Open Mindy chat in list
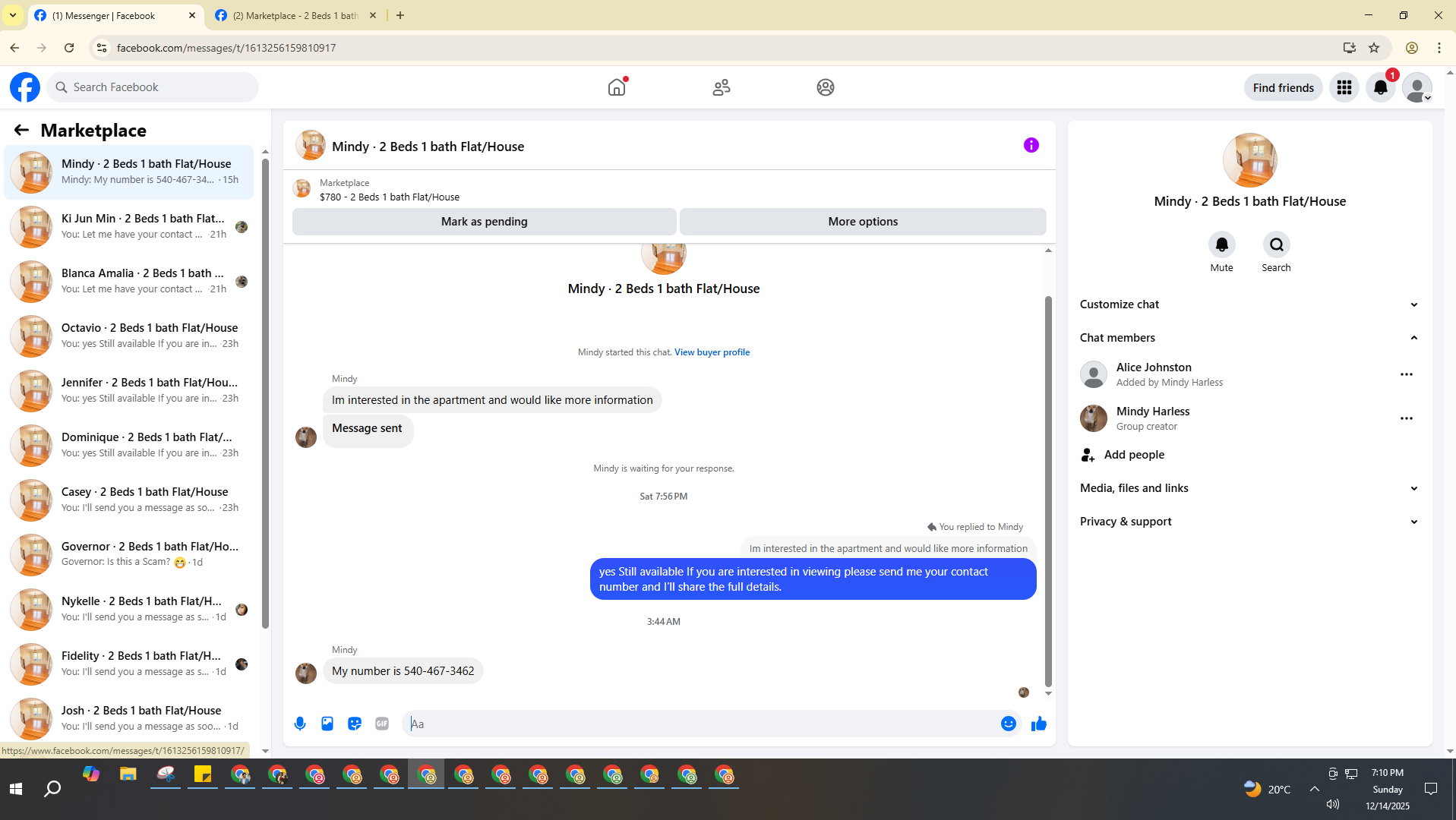This screenshot has width=1456, height=820. (x=129, y=172)
